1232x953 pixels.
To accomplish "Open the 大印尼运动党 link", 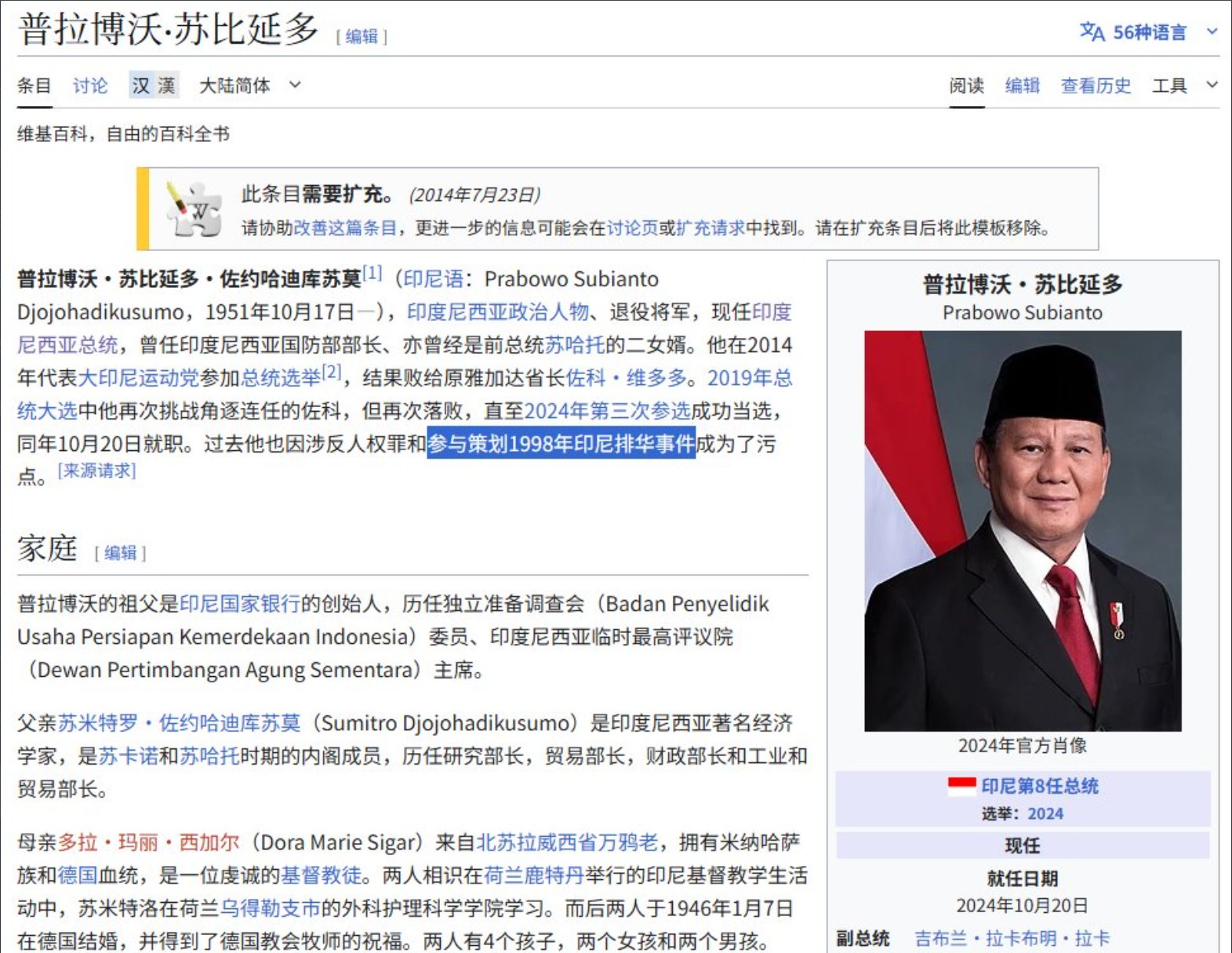I will [138, 378].
